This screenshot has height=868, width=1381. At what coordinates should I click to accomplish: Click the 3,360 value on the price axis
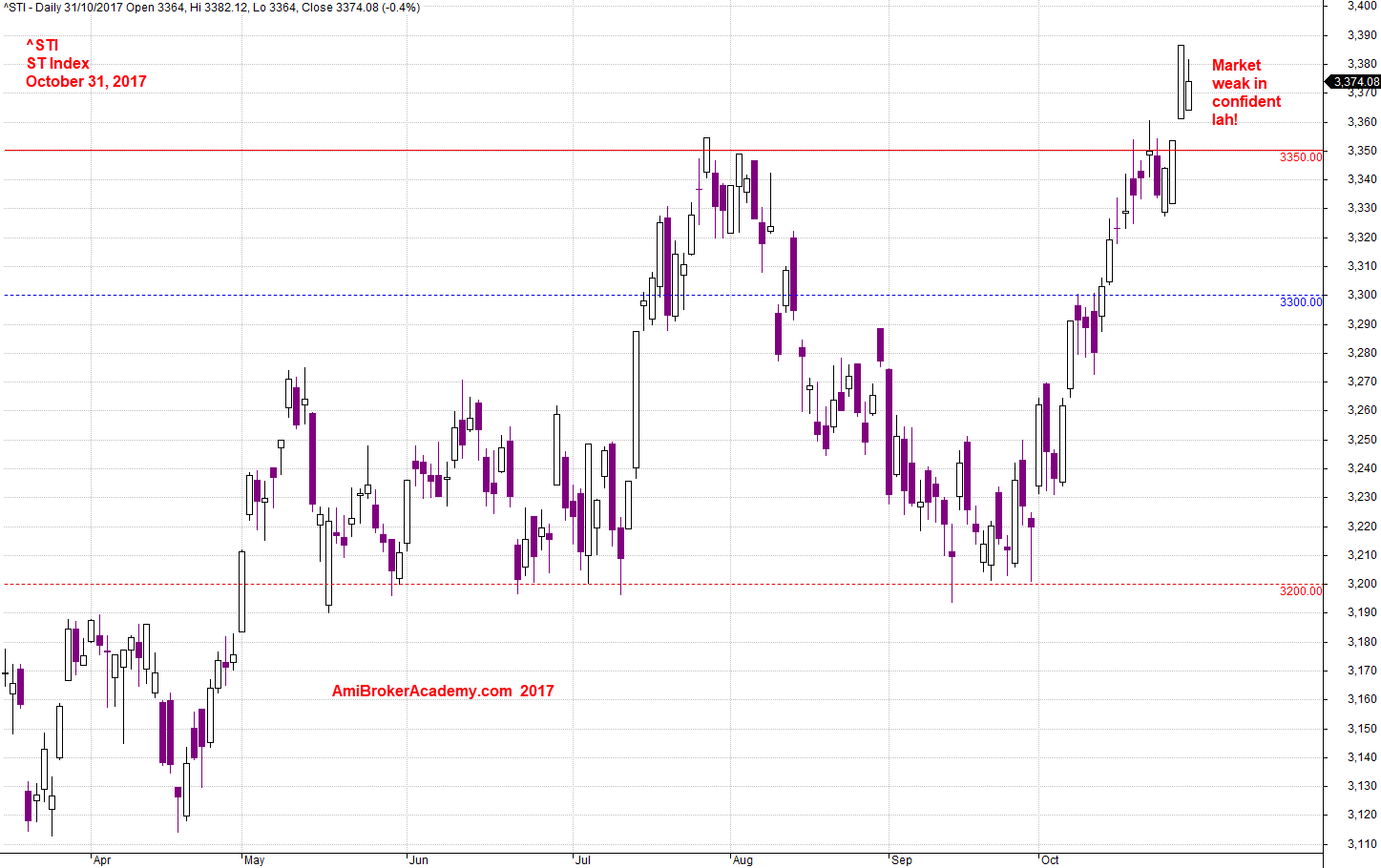1362,122
